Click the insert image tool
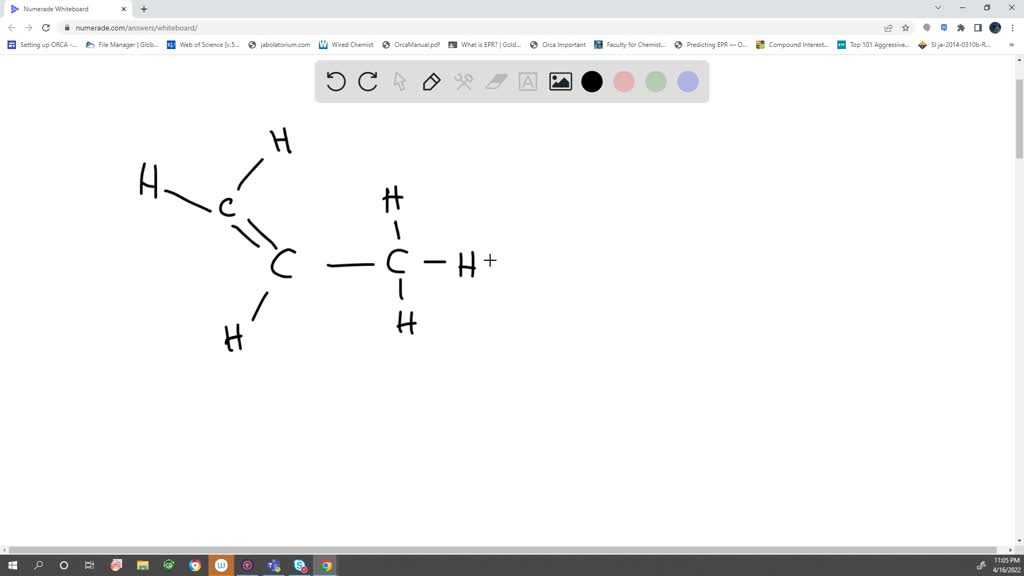The height and width of the screenshot is (576, 1024). coord(560,82)
